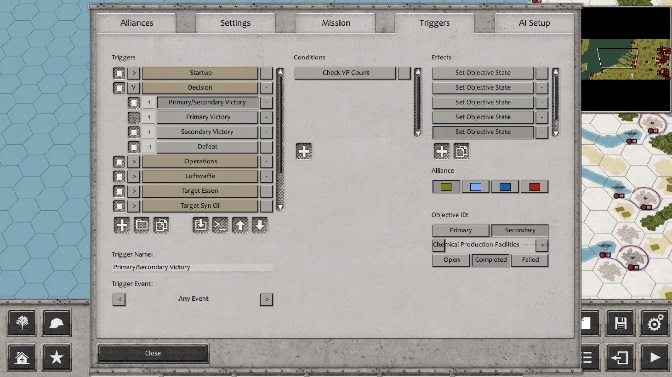Screen dimensions: 672x377
Task: Click the Effects list scrollbar
Action: click(555, 102)
